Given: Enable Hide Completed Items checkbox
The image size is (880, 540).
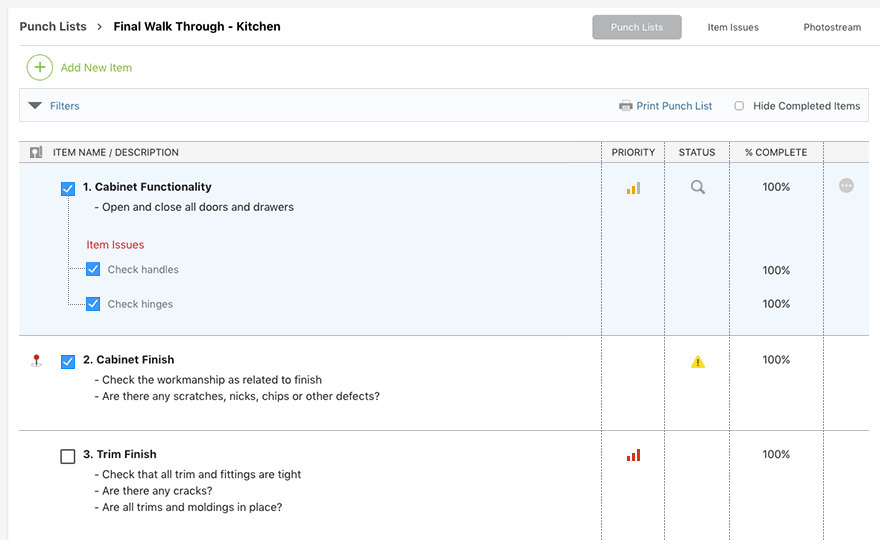Looking at the screenshot, I should tap(739, 106).
